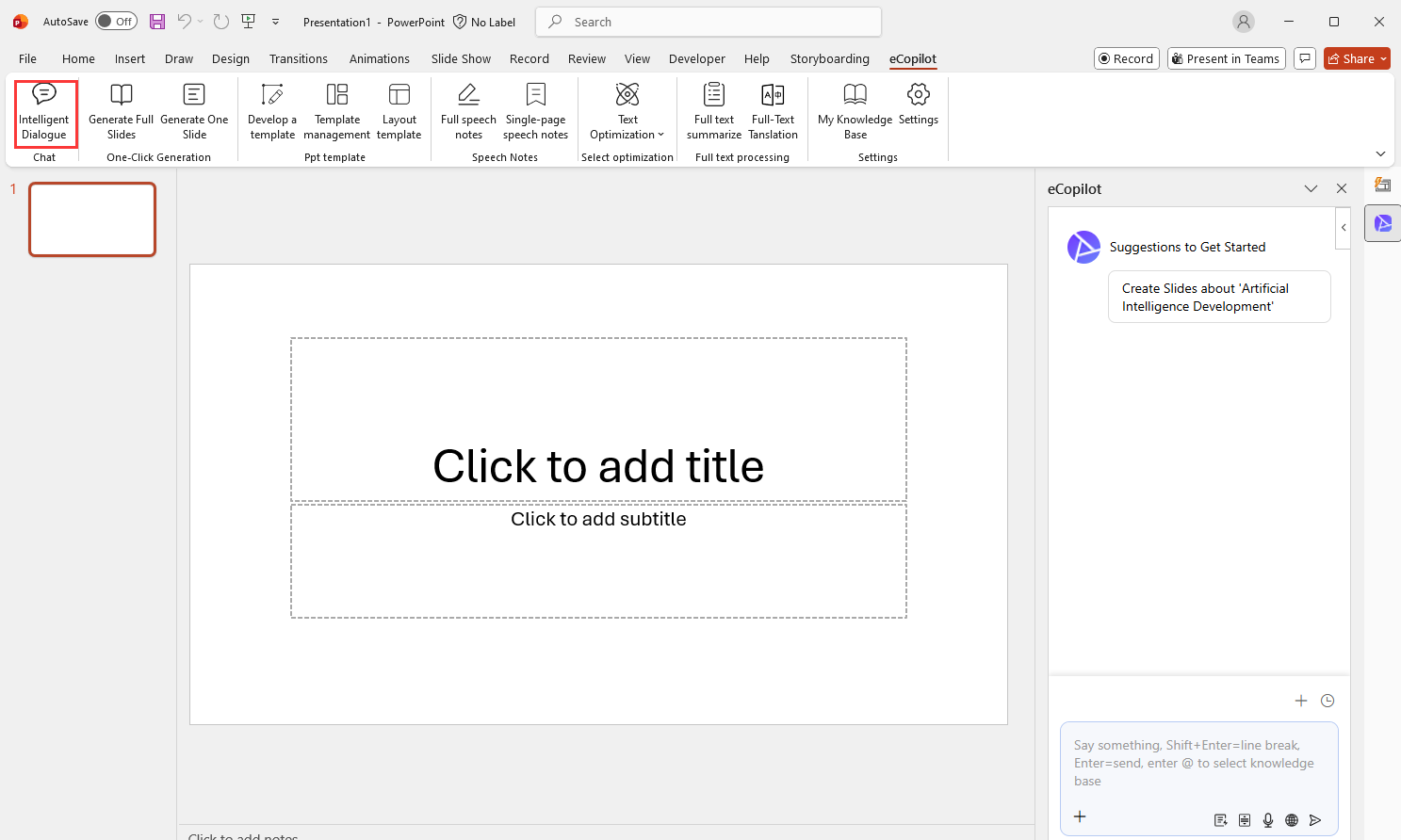
Task: Click the send message arrow icon
Action: tap(1315, 820)
